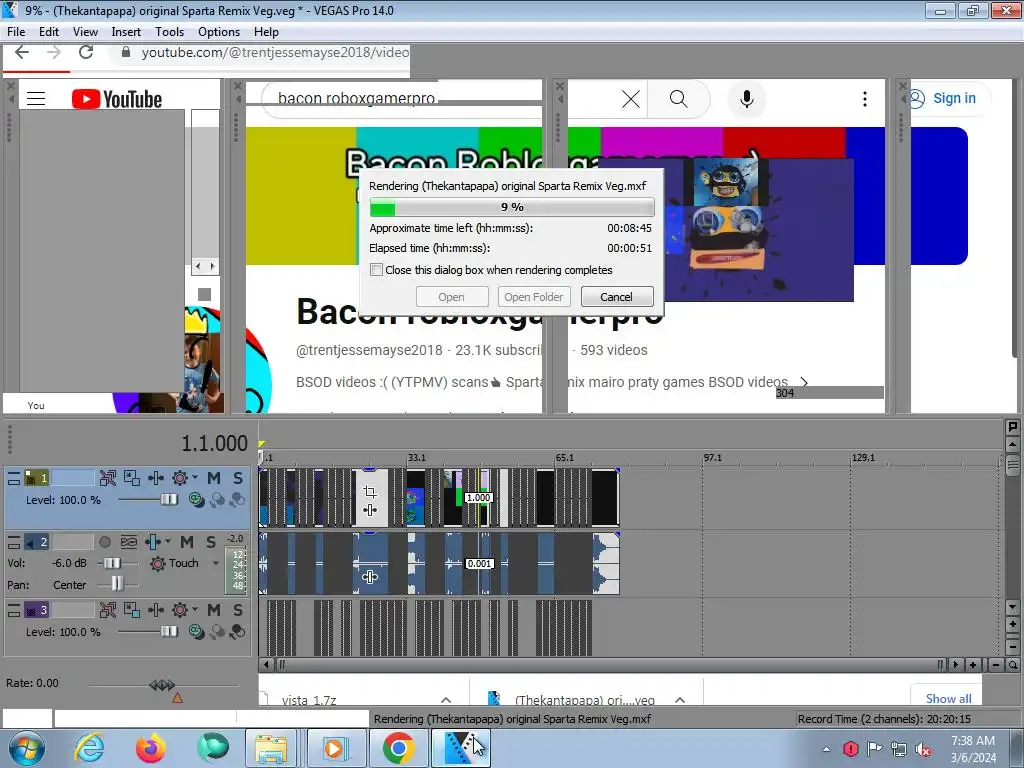Click YouTube voice search microphone
Viewport: 1024px width, 768px height.
point(746,99)
